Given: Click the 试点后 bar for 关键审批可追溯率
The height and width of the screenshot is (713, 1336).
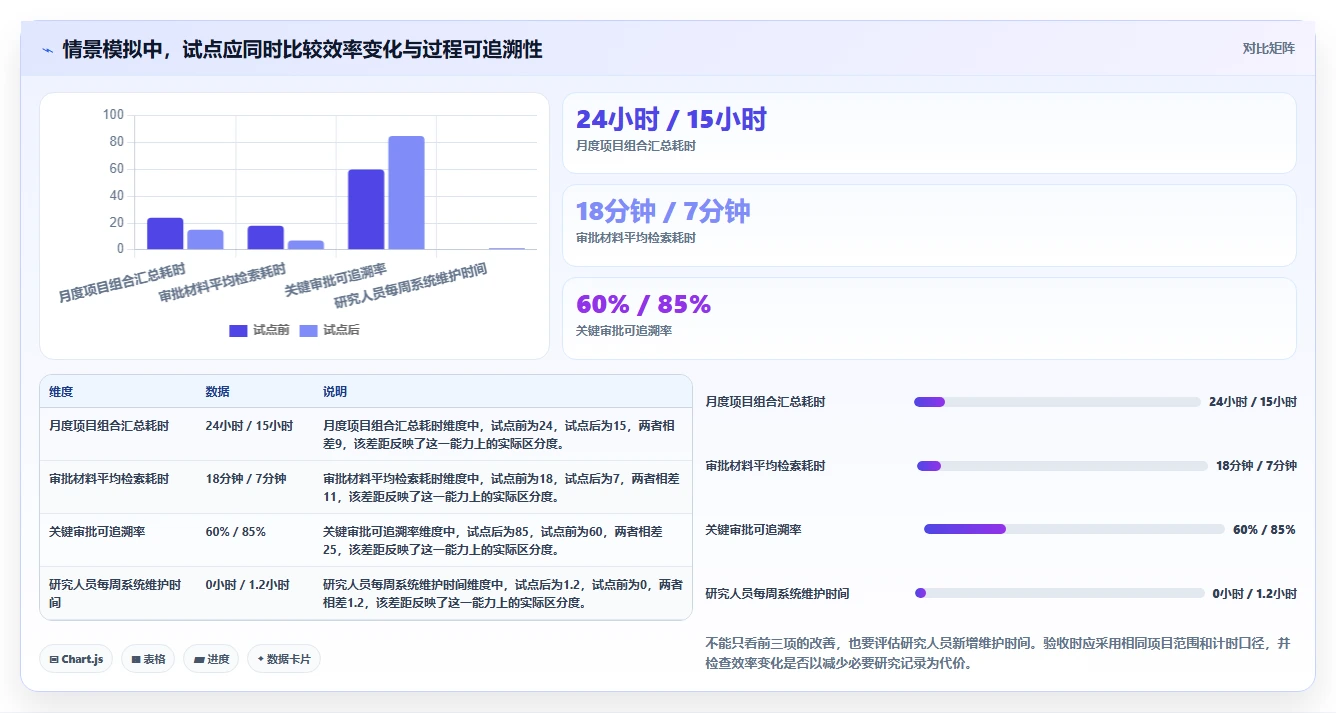Looking at the screenshot, I should 406,192.
